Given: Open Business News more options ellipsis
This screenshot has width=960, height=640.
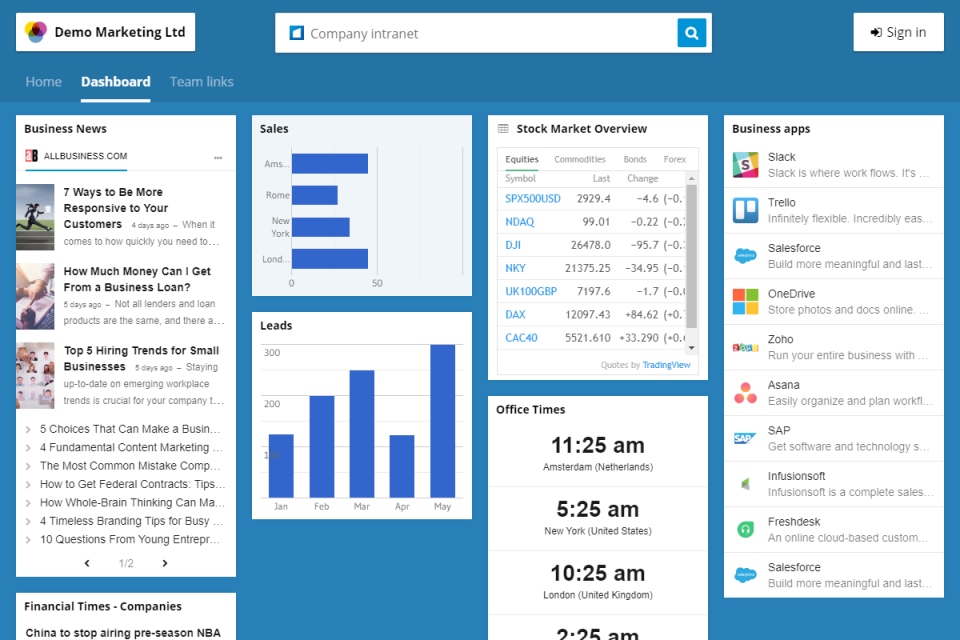Looking at the screenshot, I should coord(218,157).
